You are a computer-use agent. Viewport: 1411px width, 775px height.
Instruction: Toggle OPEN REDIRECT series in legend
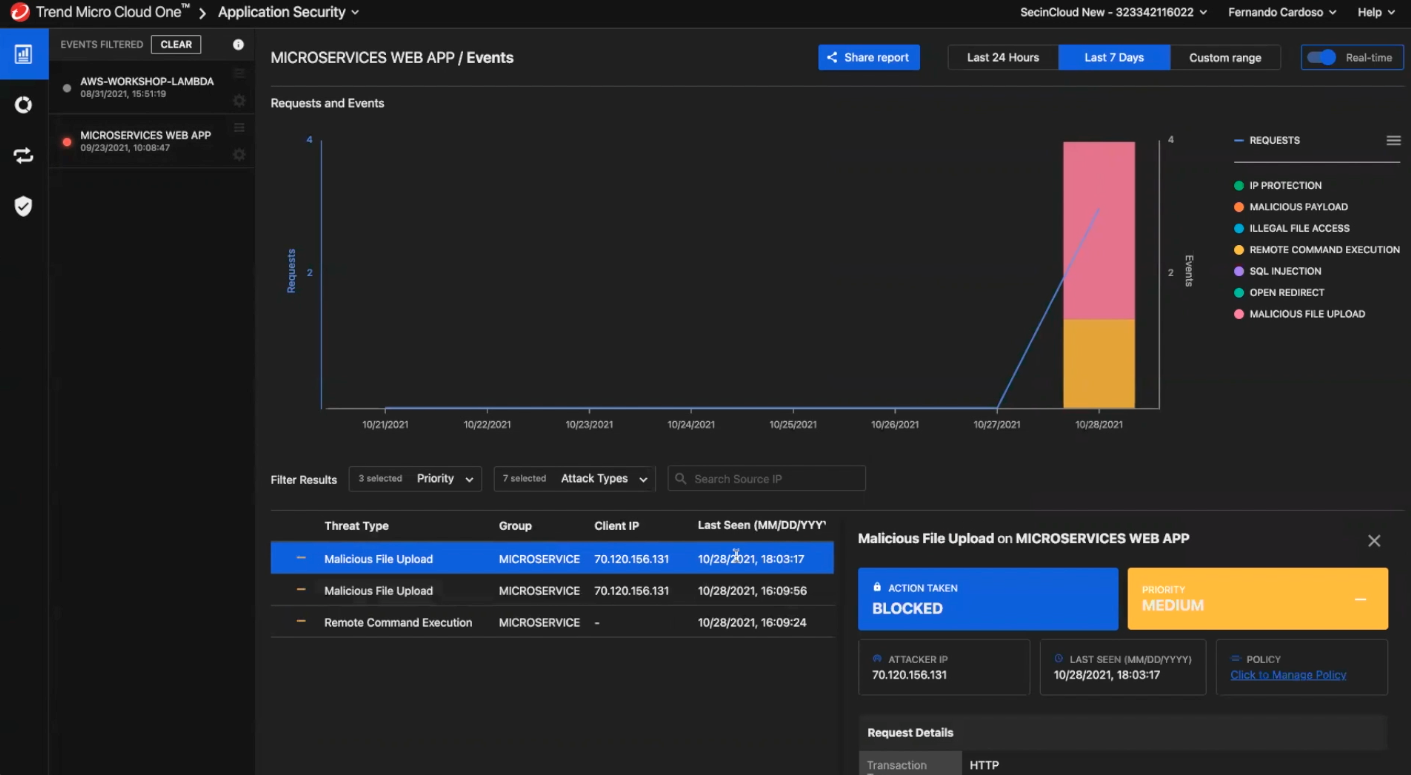[1279, 293]
